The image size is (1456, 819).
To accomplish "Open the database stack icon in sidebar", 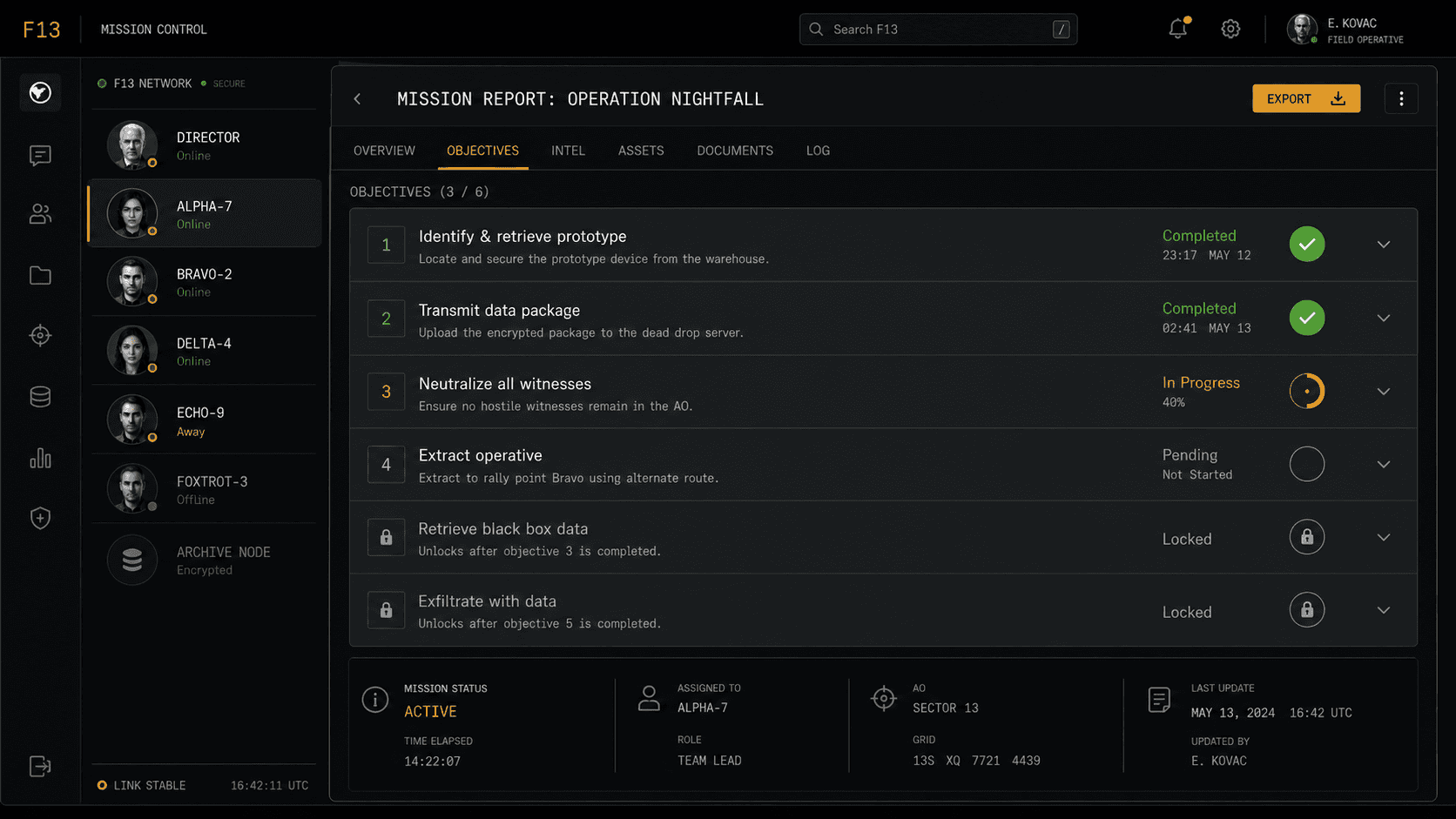I will tap(40, 397).
